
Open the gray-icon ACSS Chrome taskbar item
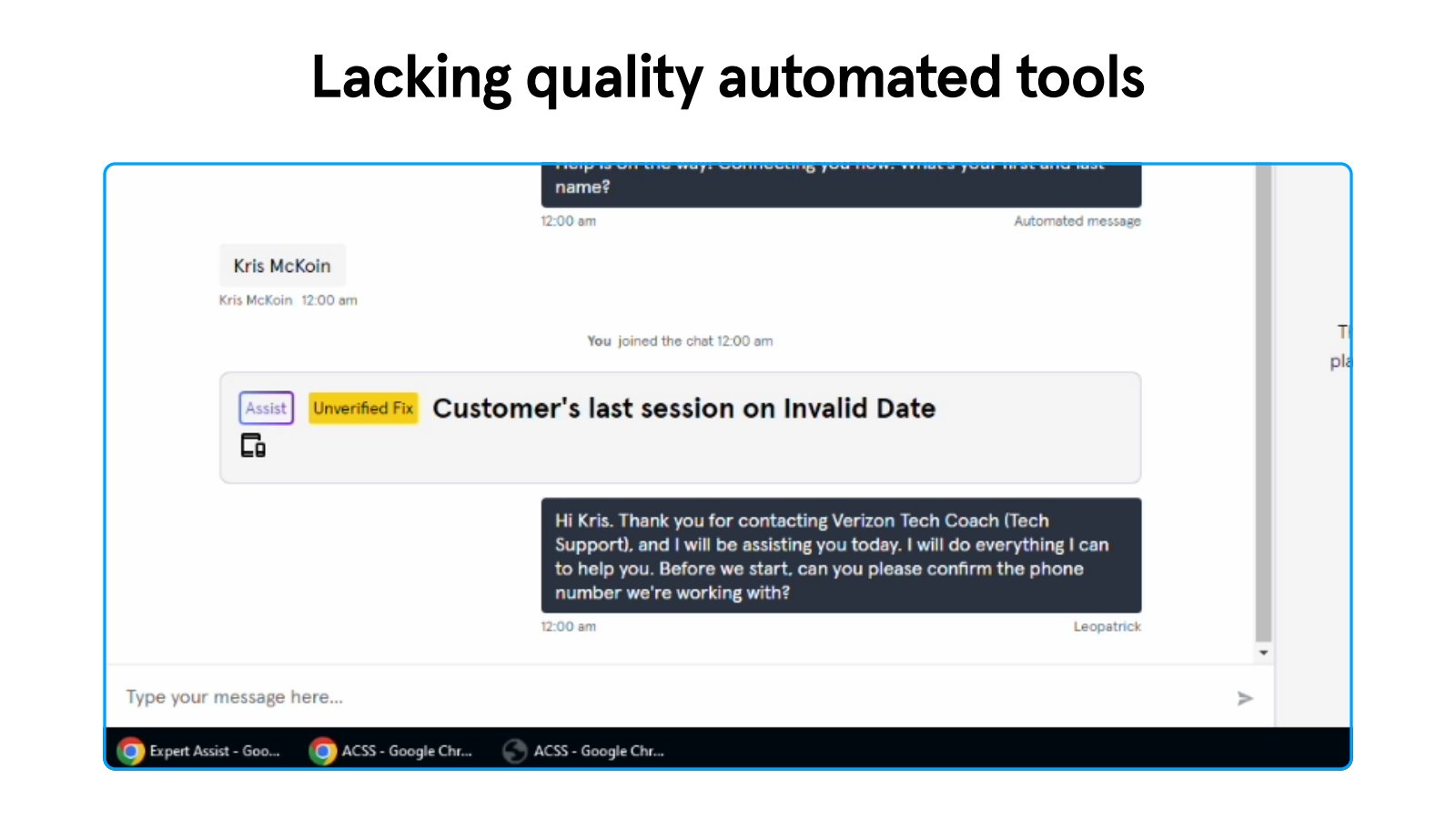click(x=584, y=751)
